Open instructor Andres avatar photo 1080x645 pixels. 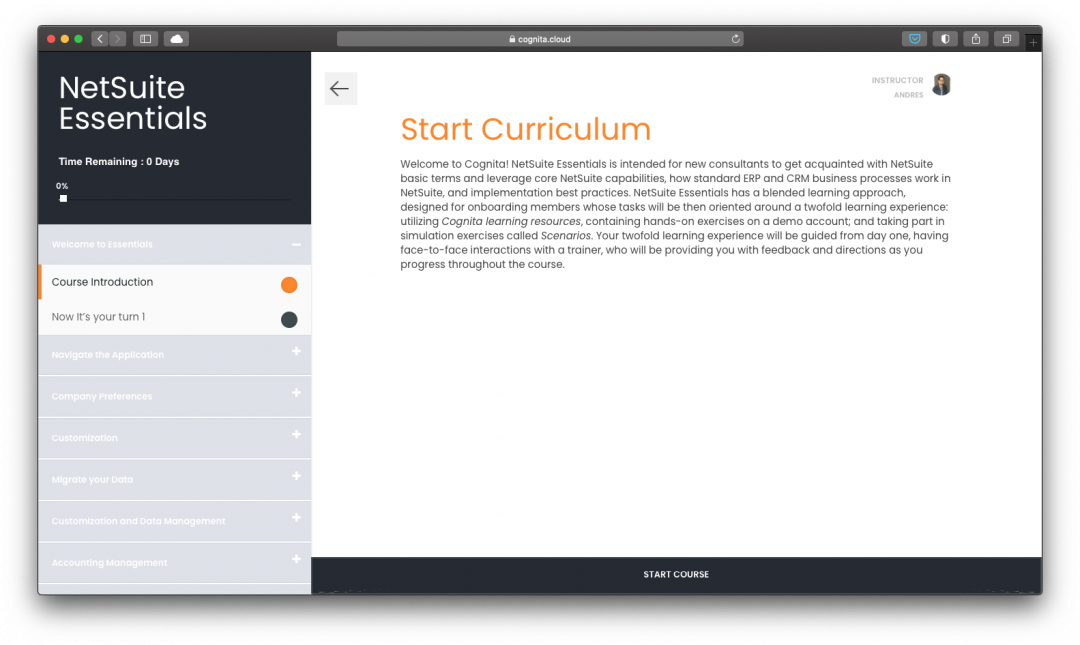click(942, 85)
